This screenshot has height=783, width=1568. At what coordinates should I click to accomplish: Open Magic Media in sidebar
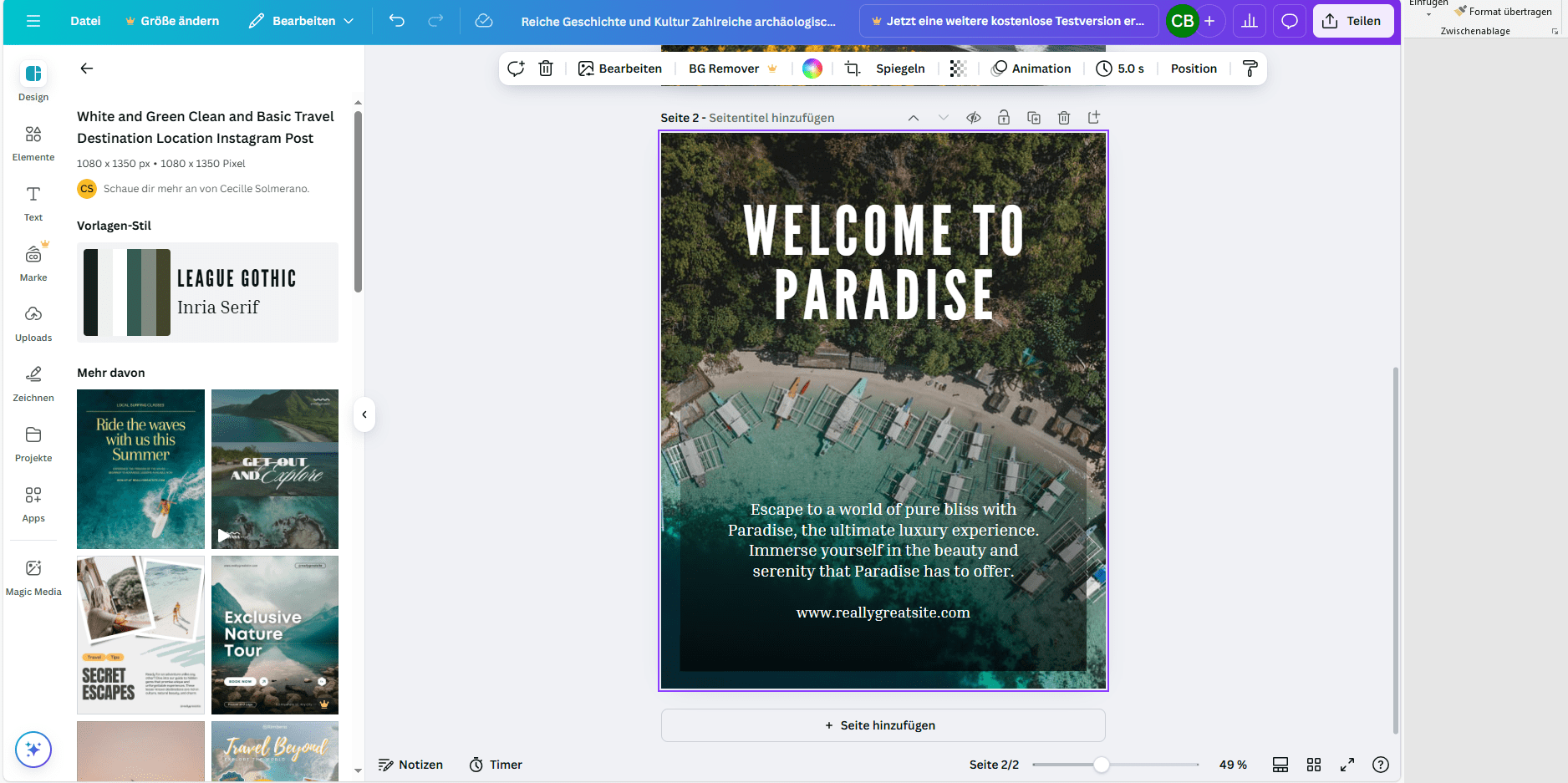[33, 577]
